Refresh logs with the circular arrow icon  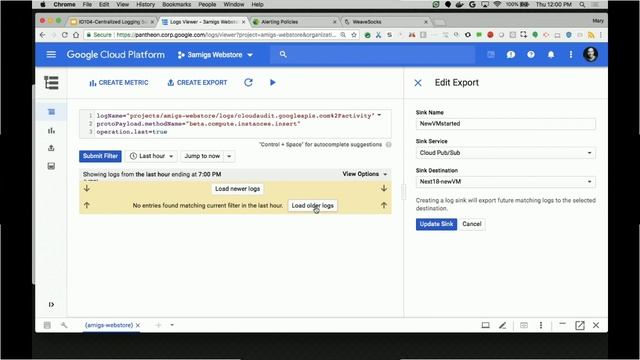pos(248,82)
